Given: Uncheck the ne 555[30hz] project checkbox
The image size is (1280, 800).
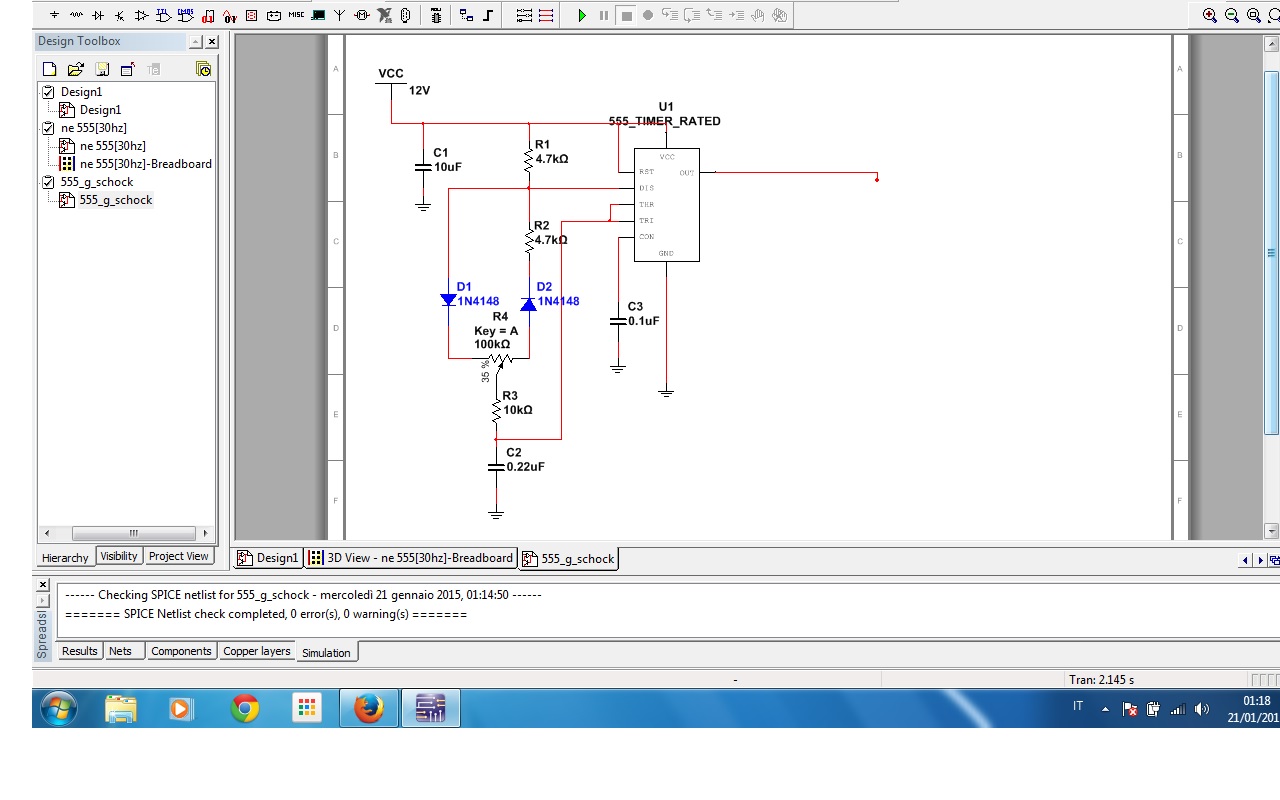Looking at the screenshot, I should (x=48, y=128).
